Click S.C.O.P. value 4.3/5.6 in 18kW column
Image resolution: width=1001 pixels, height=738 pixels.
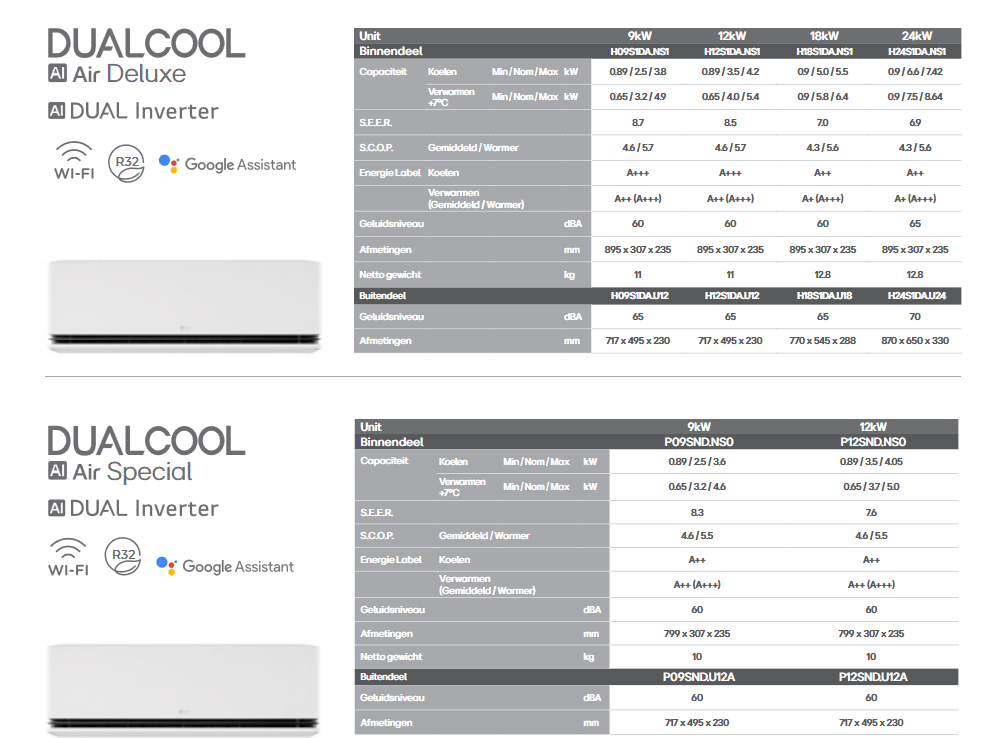pos(822,147)
